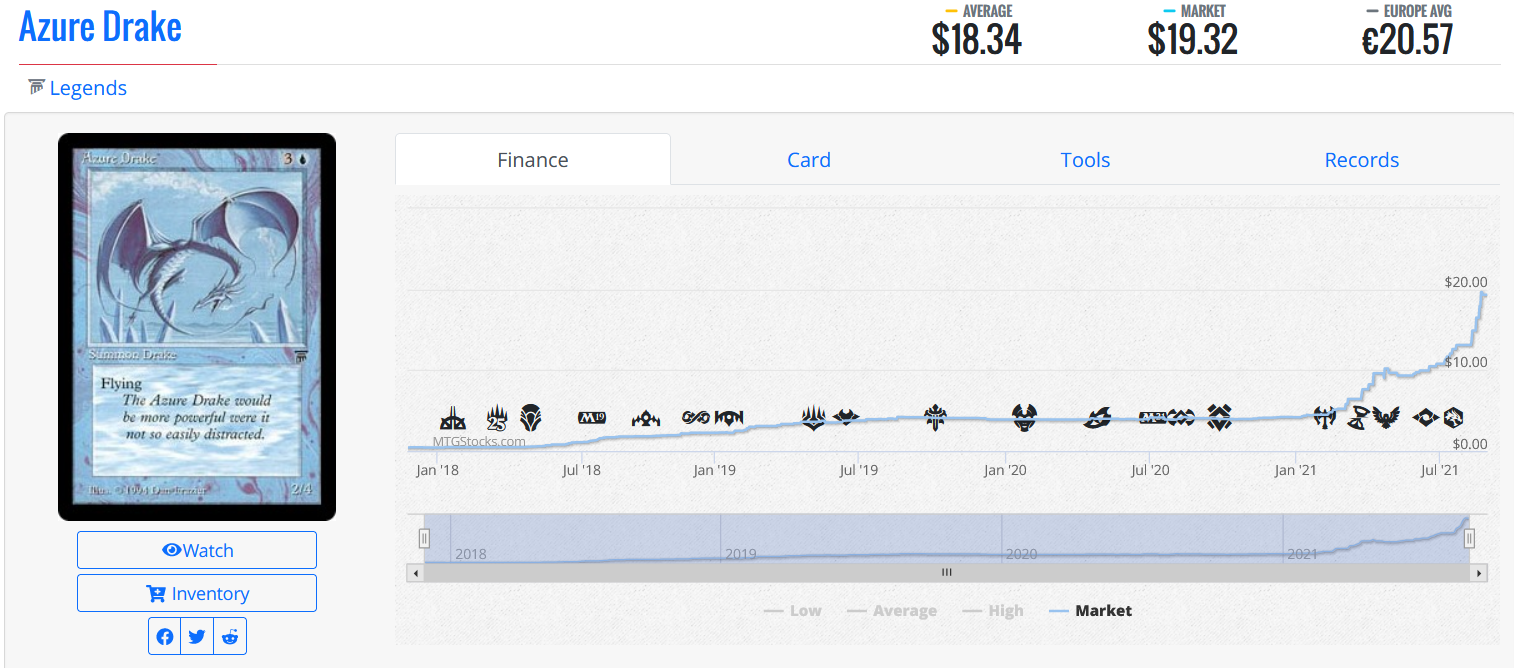1514x668 pixels.
Task: Open the Tools tab
Action: pyautogui.click(x=1085, y=160)
